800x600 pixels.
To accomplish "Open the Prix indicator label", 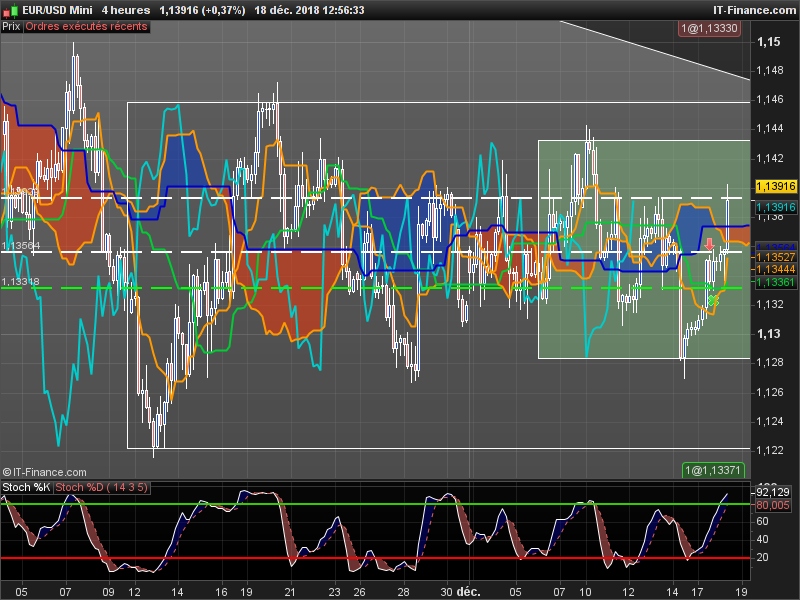I will pos(11,27).
